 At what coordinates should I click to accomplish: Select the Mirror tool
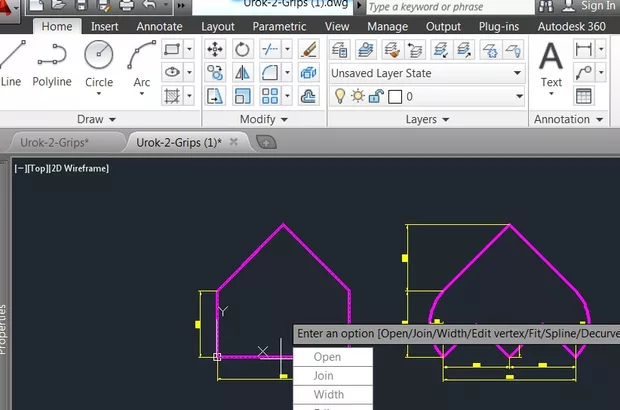(x=242, y=73)
